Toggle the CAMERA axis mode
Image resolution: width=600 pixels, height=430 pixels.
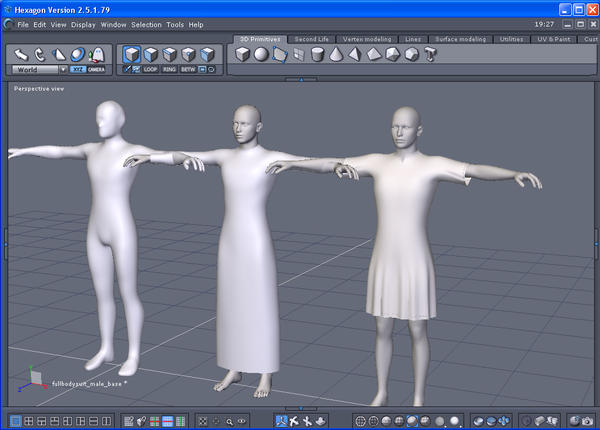tap(97, 70)
